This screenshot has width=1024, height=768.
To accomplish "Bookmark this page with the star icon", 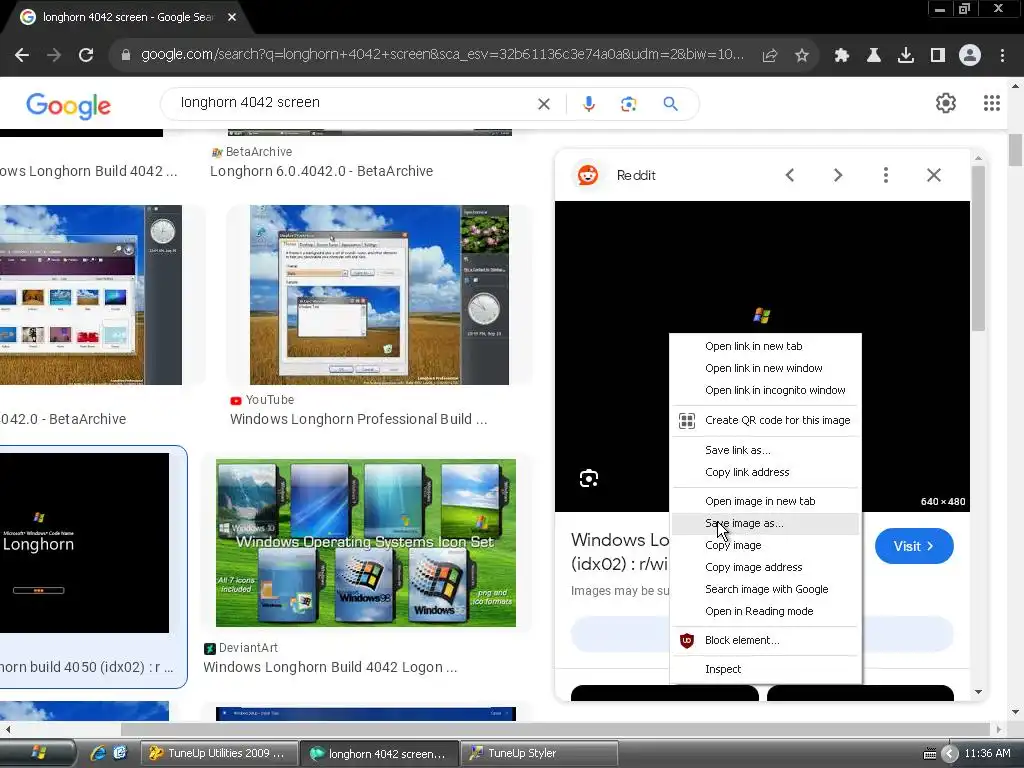I will 802,56.
